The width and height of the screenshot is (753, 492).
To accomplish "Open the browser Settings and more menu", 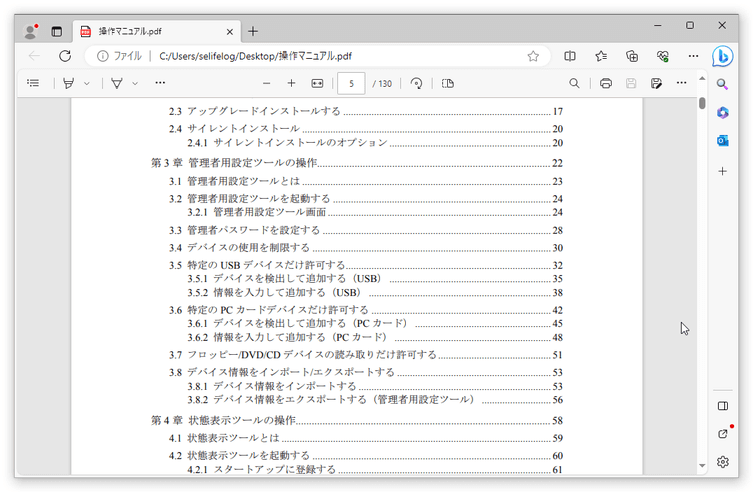I will coord(690,56).
